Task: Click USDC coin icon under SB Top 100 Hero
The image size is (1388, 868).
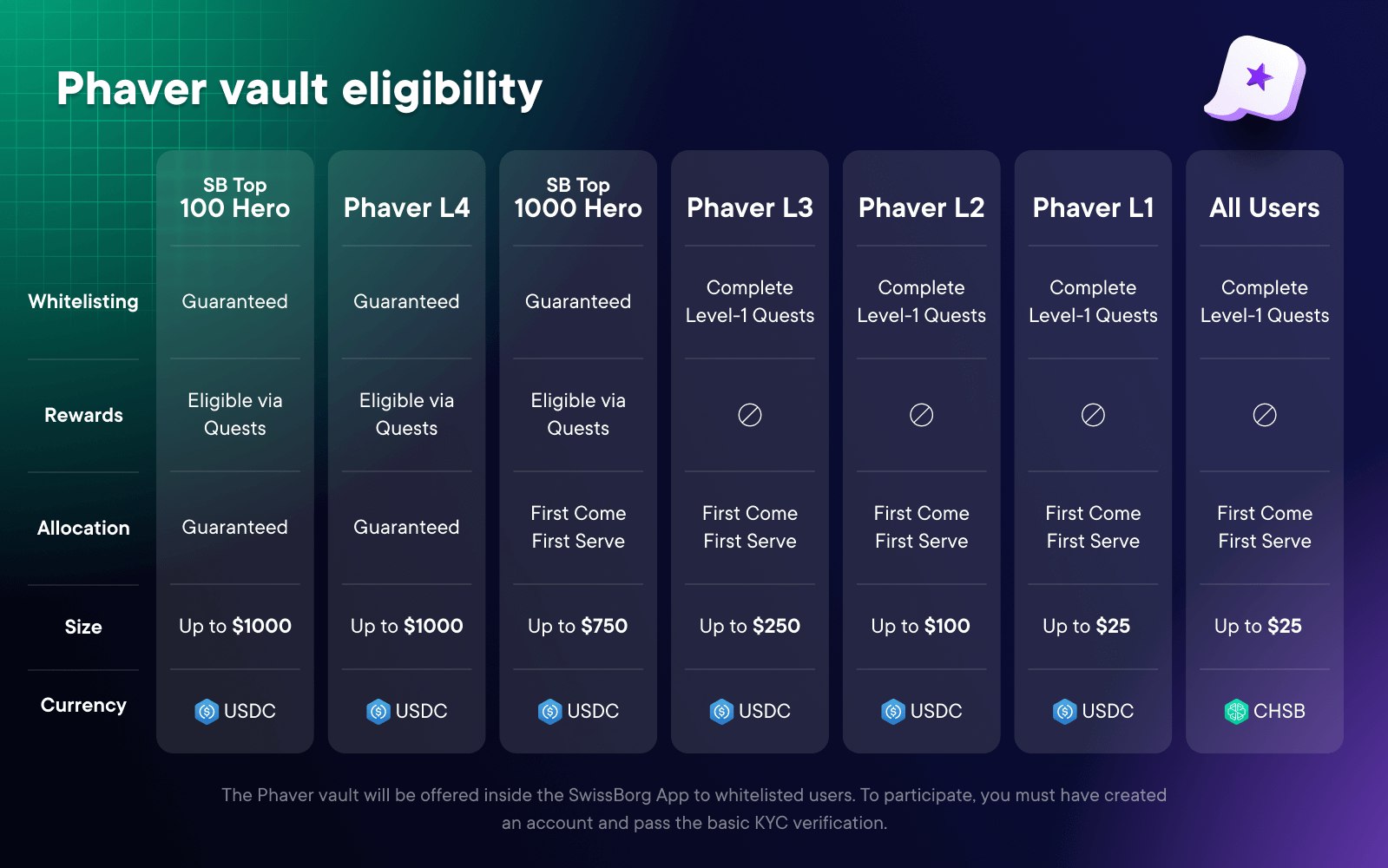Action: [207, 712]
